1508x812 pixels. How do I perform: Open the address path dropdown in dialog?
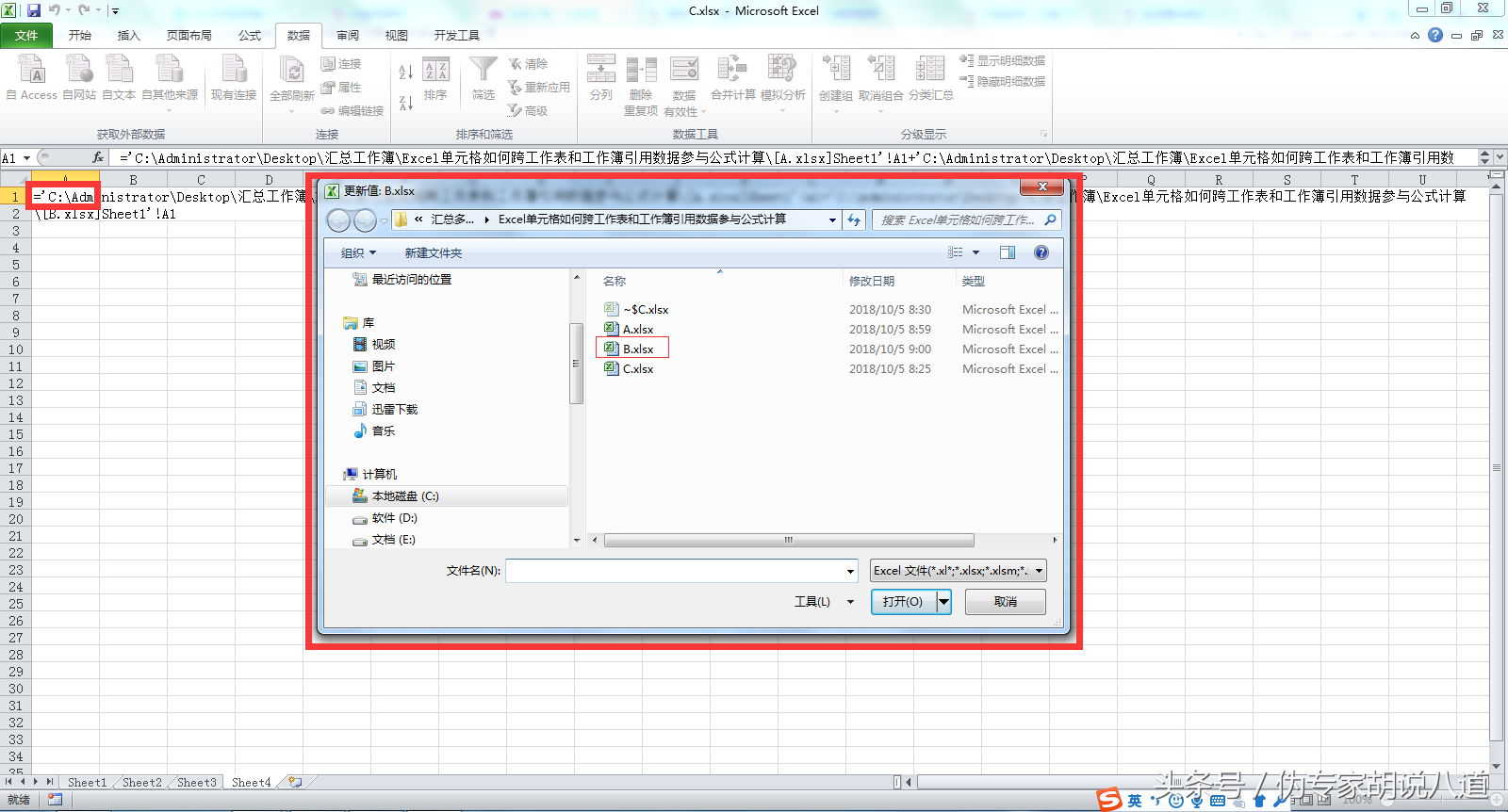(832, 219)
